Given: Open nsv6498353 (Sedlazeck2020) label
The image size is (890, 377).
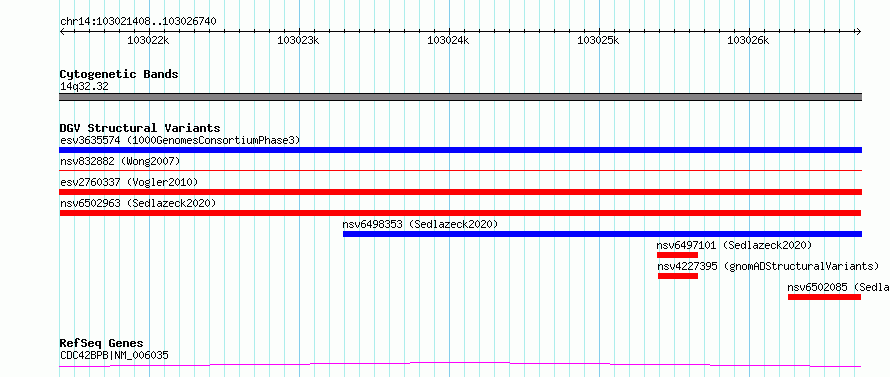Looking at the screenshot, I should click(x=420, y=224).
